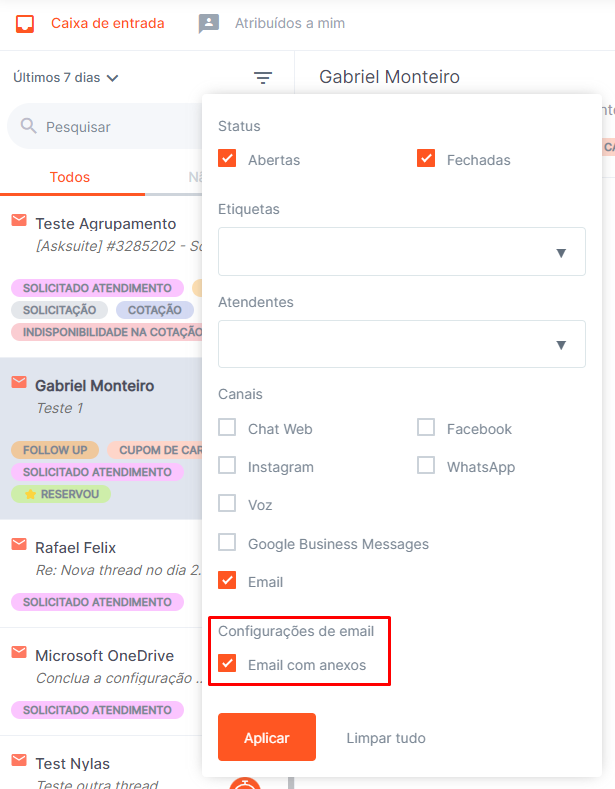
Task: Enable the WhatsApp channel checkbox
Action: 426,465
